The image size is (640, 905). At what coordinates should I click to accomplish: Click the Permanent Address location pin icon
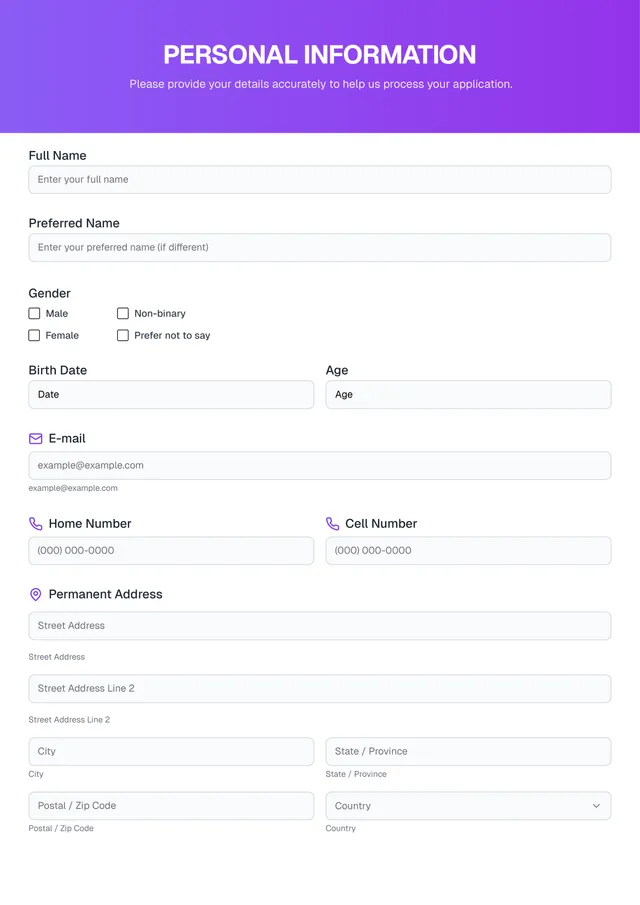(36, 594)
